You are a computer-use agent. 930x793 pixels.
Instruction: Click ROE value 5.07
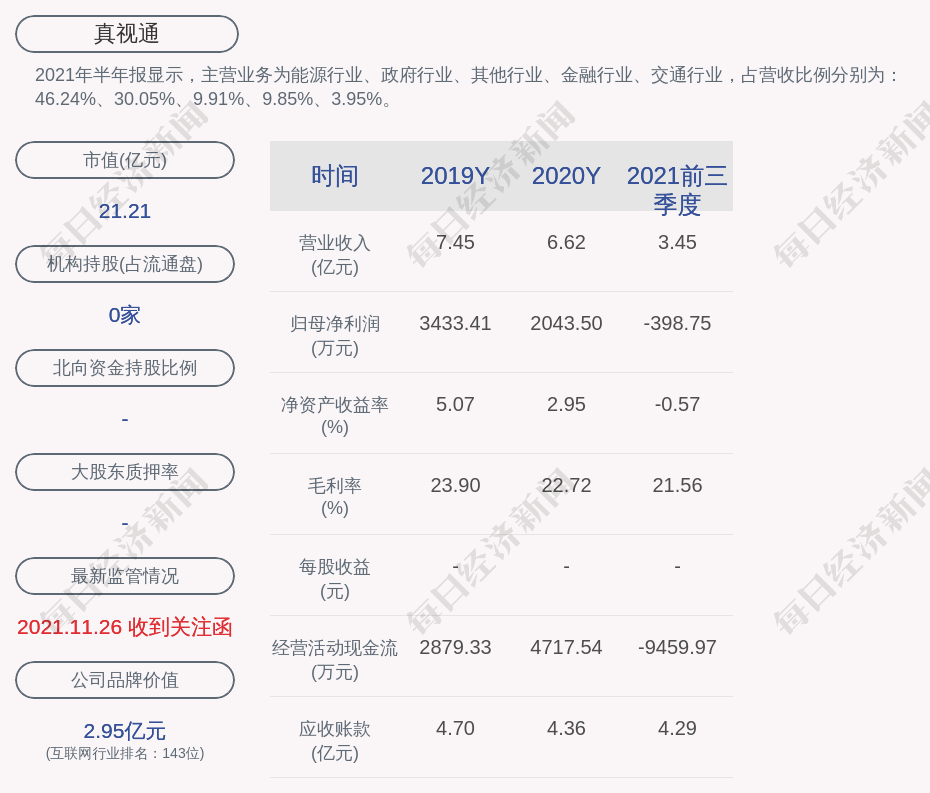coord(455,405)
